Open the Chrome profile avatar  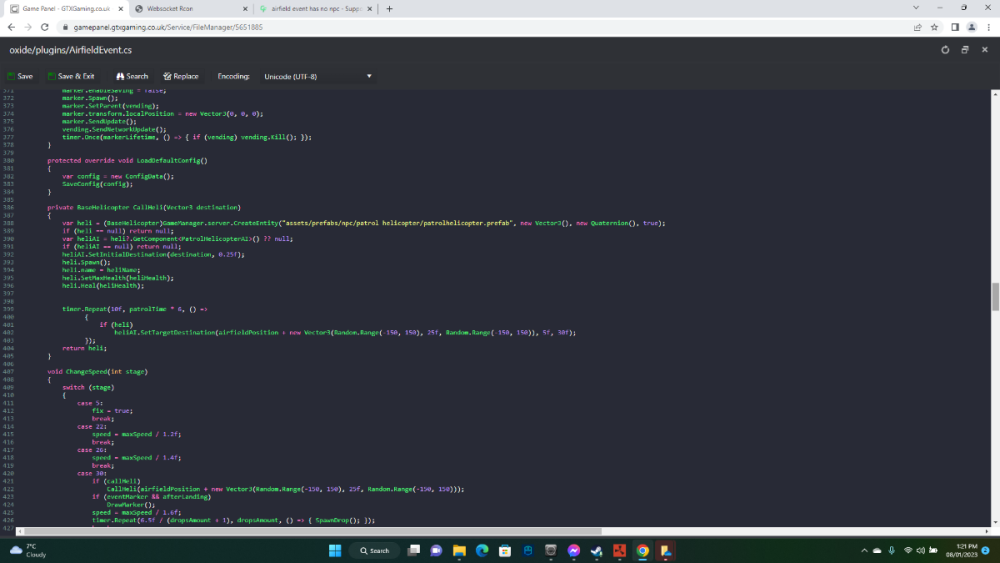click(x=971, y=27)
